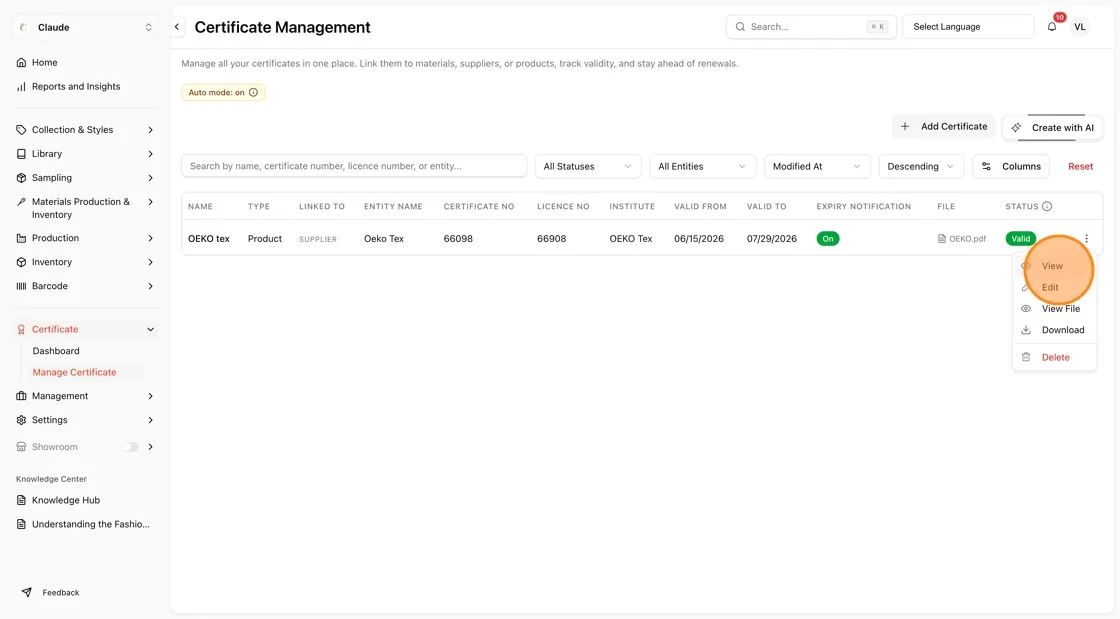Expand the Management chevron
Viewport: 1120px width, 619px height.
point(151,396)
